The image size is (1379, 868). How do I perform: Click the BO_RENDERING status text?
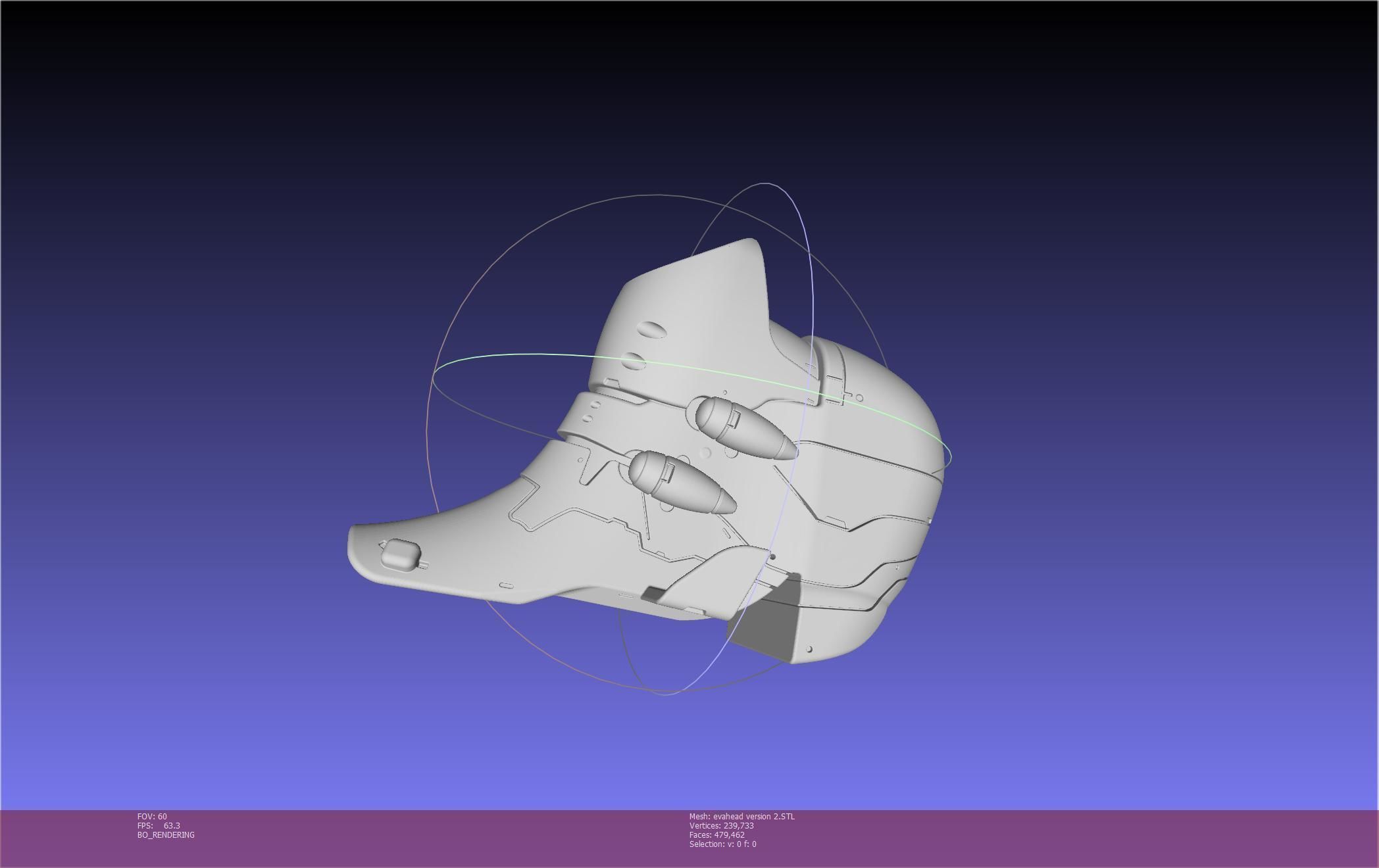166,834
